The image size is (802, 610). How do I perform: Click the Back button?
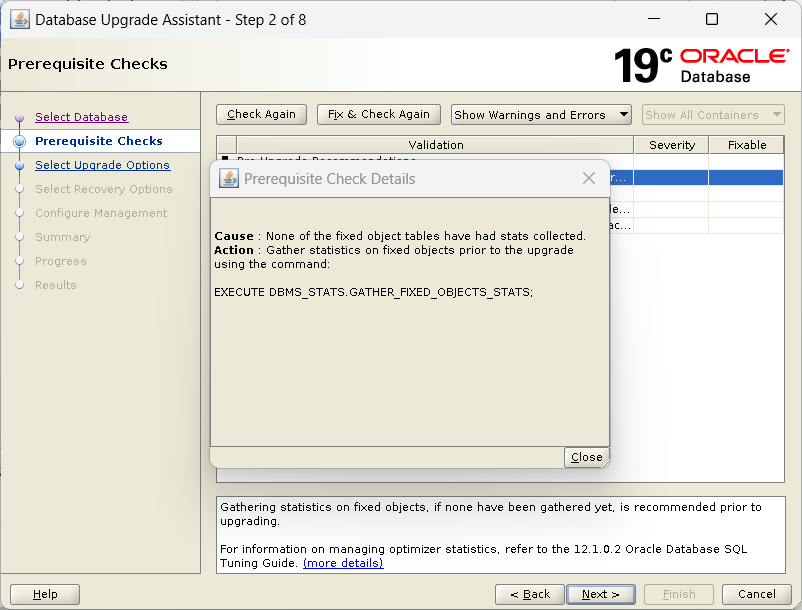529,594
